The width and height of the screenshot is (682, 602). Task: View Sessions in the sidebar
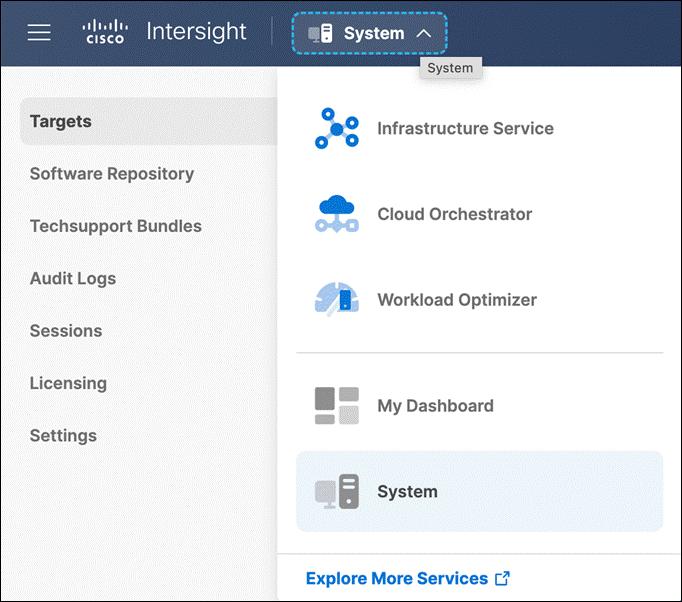66,331
